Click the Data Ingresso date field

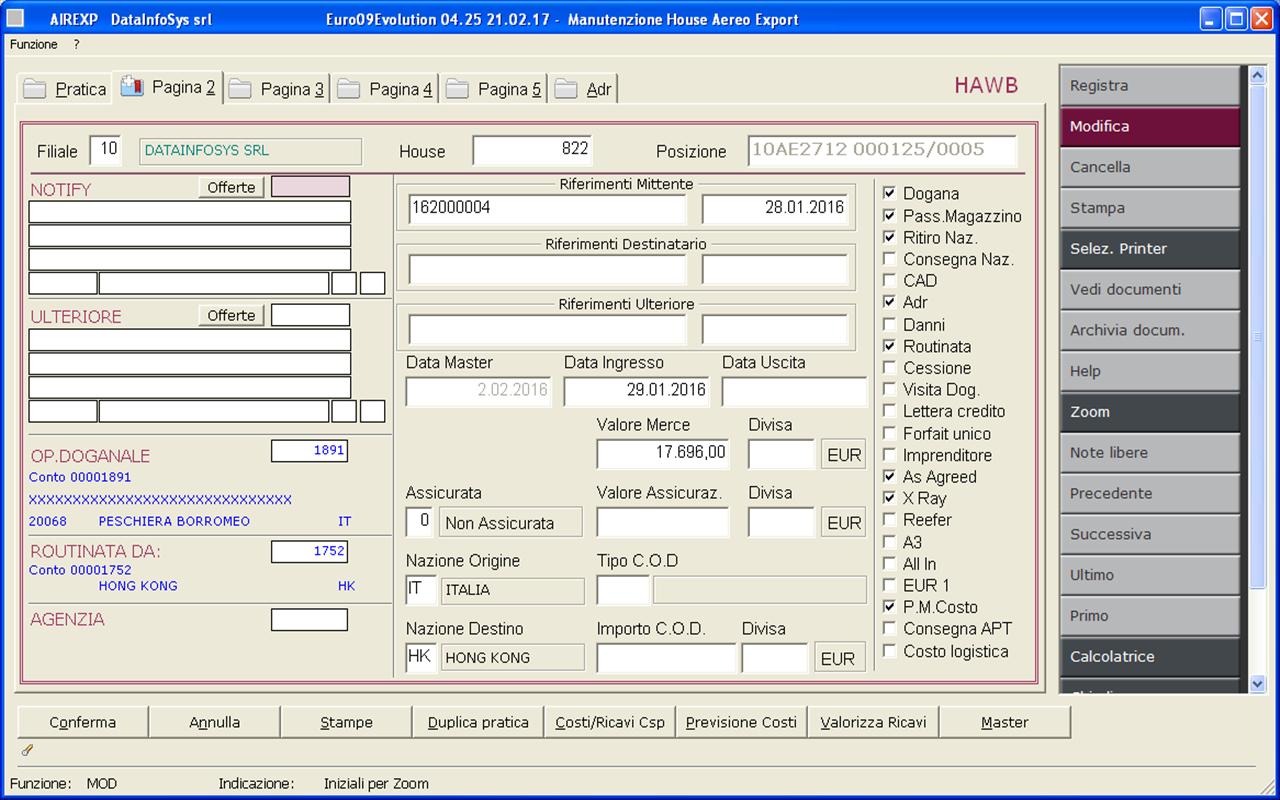coord(637,391)
